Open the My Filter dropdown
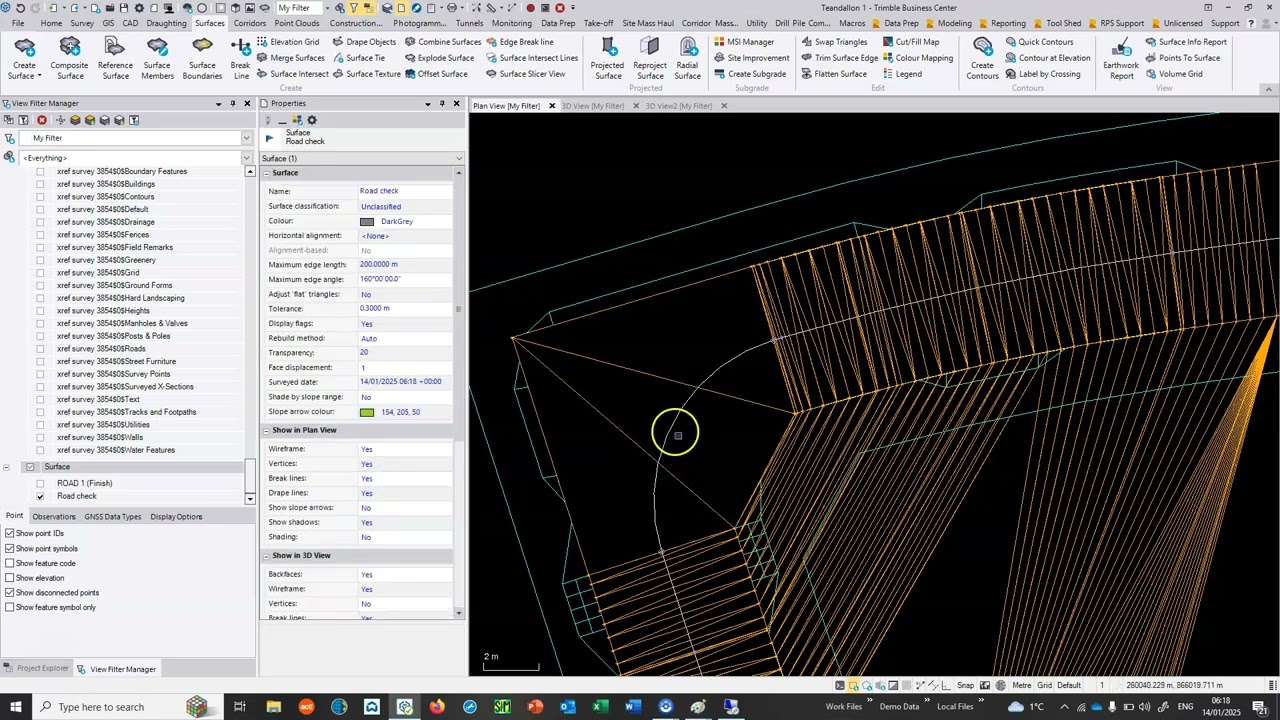The image size is (1280, 720). [246, 138]
